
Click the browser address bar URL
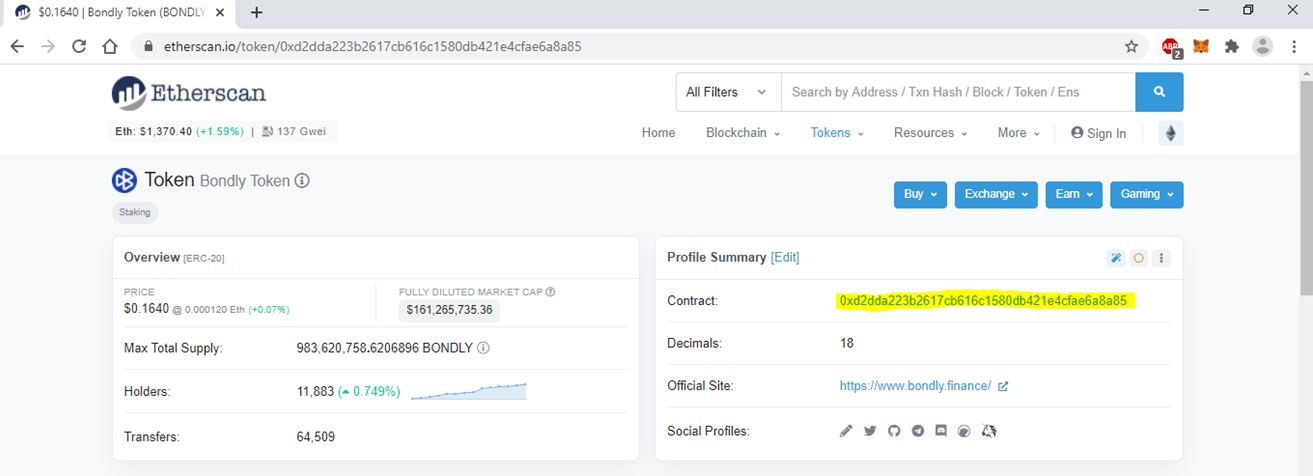click(x=373, y=46)
